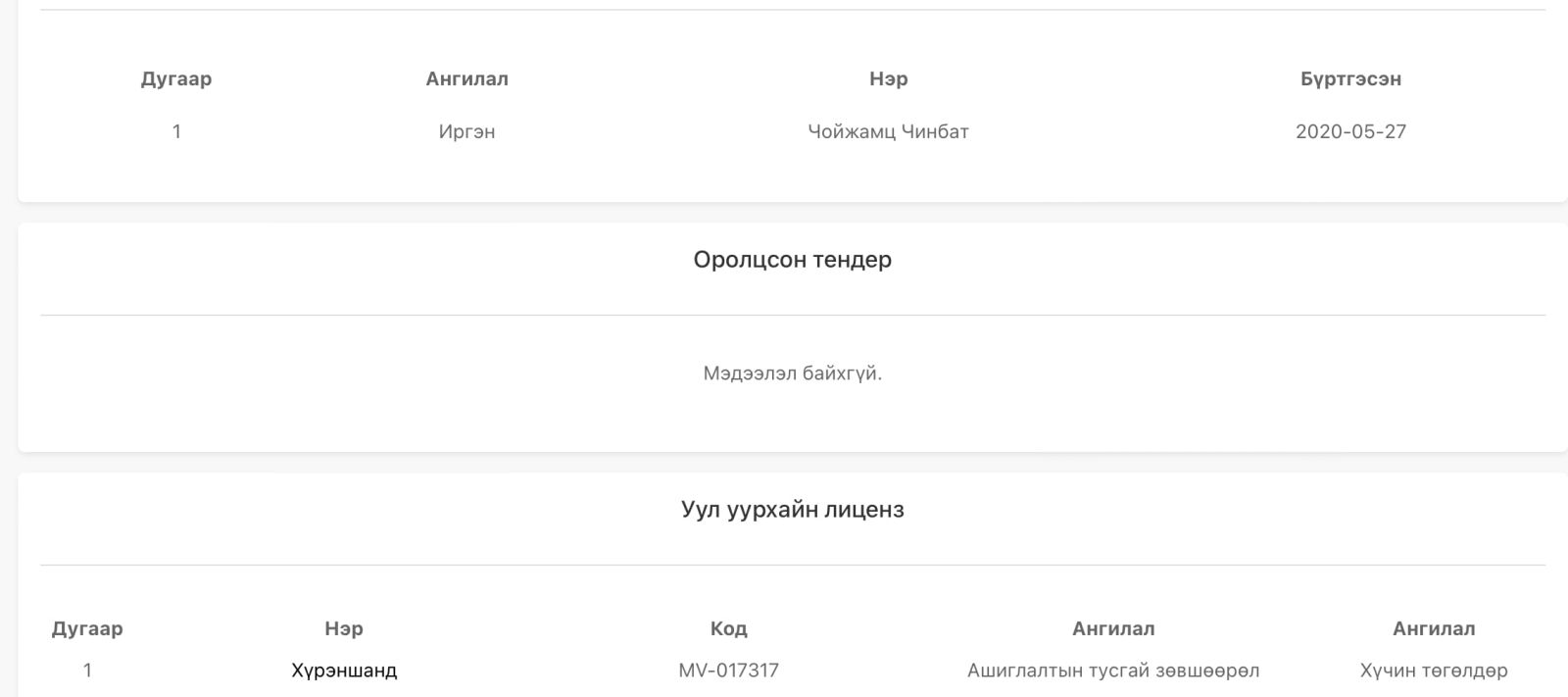
Task: Click the Нэр header in the license table
Action: click(344, 628)
